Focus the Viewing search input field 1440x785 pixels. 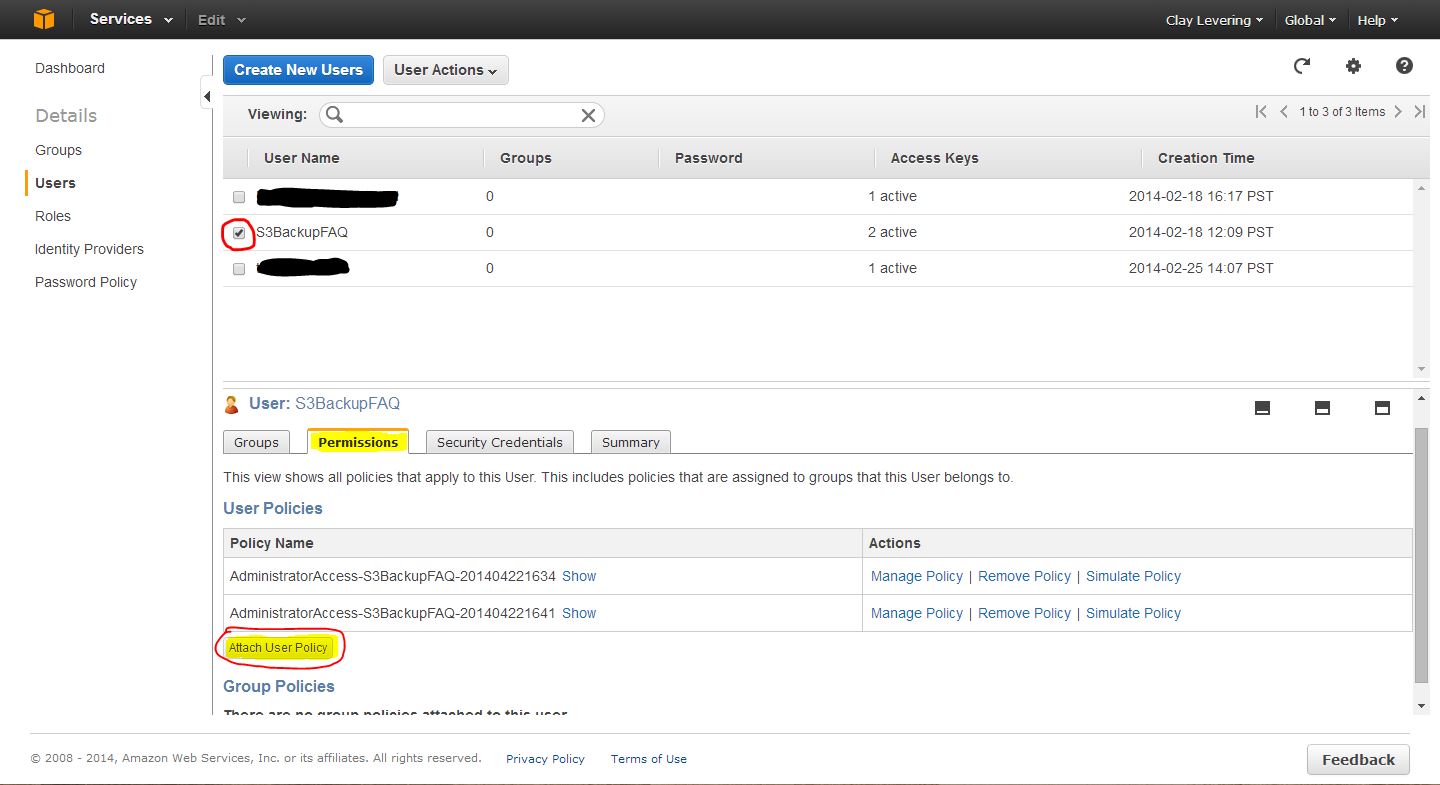coord(461,115)
